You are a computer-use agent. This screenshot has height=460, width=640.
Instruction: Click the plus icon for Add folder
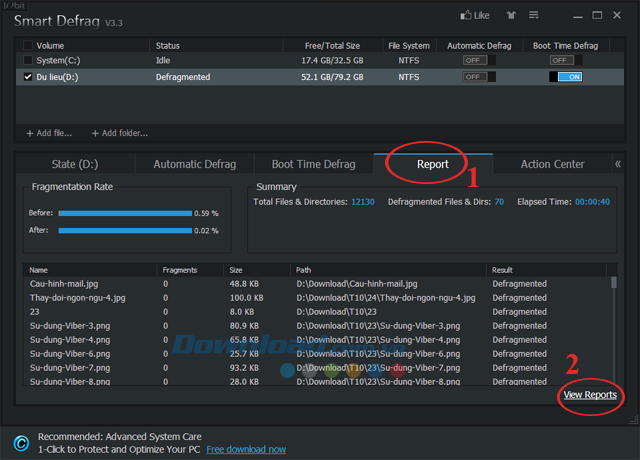(x=95, y=133)
